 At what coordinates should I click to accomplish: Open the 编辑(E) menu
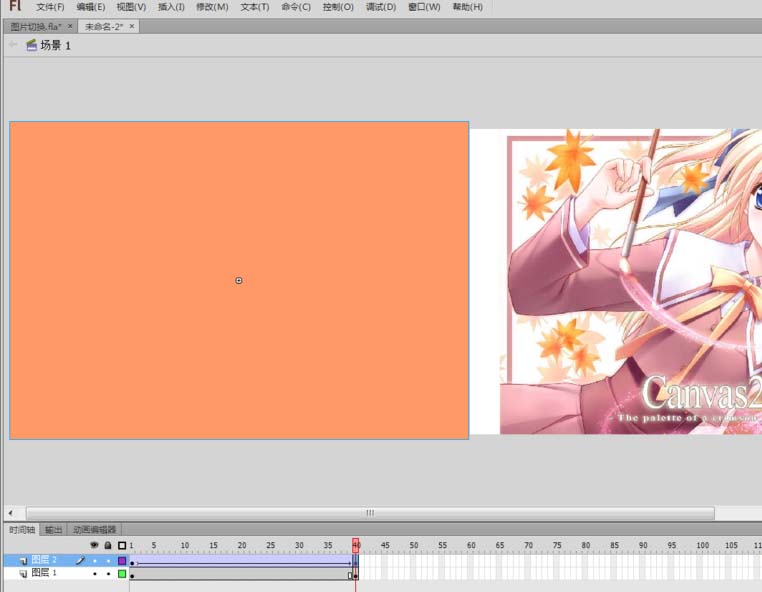(91, 7)
